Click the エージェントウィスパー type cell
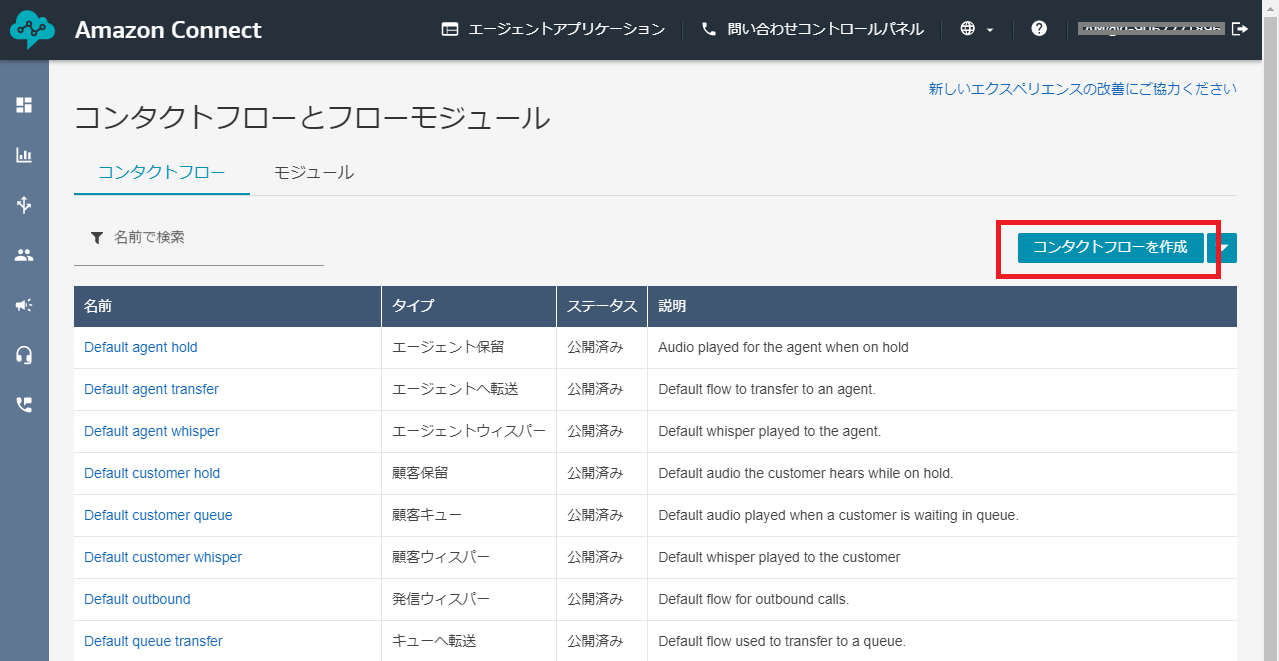The width and height of the screenshot is (1279, 661). coord(469,431)
